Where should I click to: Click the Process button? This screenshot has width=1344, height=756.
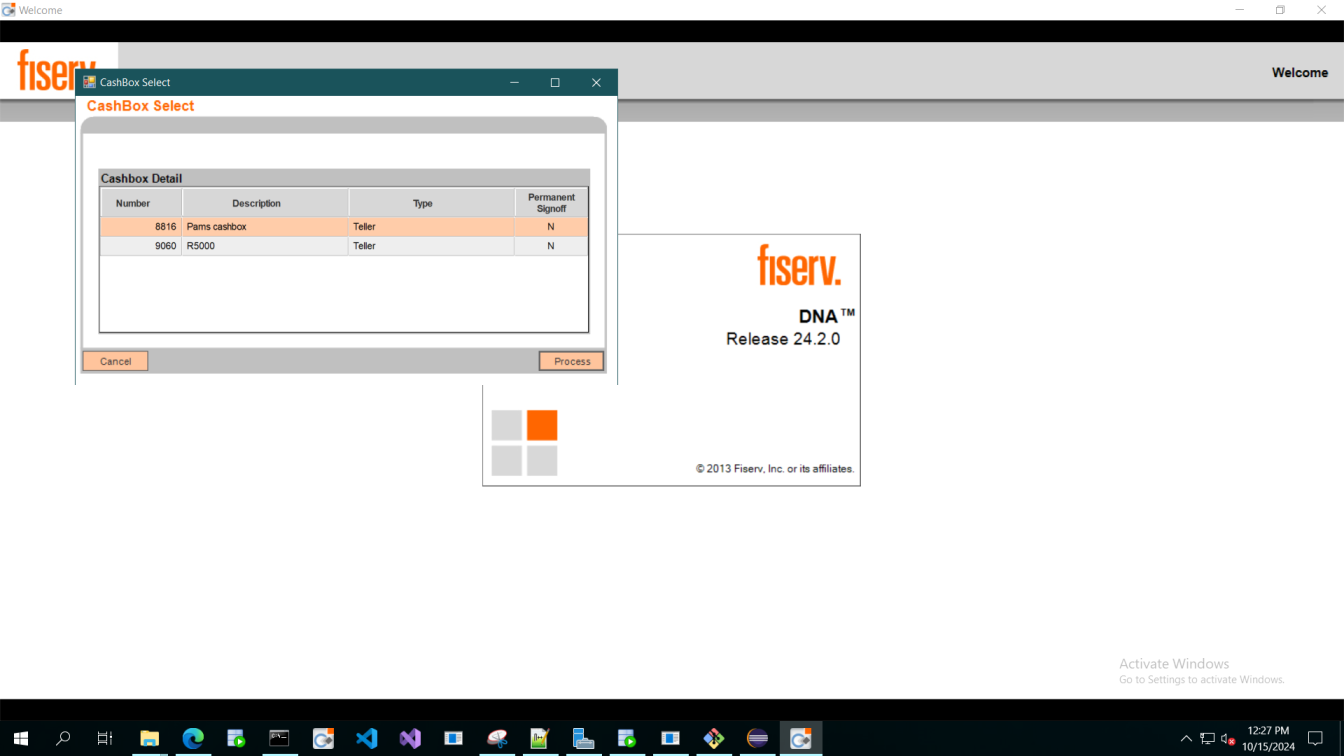[x=572, y=361]
